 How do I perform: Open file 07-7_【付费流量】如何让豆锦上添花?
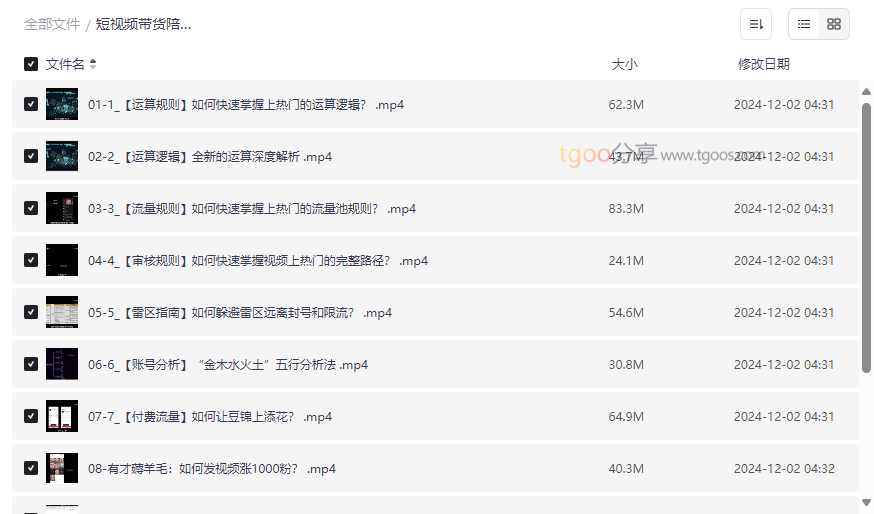tap(210, 417)
